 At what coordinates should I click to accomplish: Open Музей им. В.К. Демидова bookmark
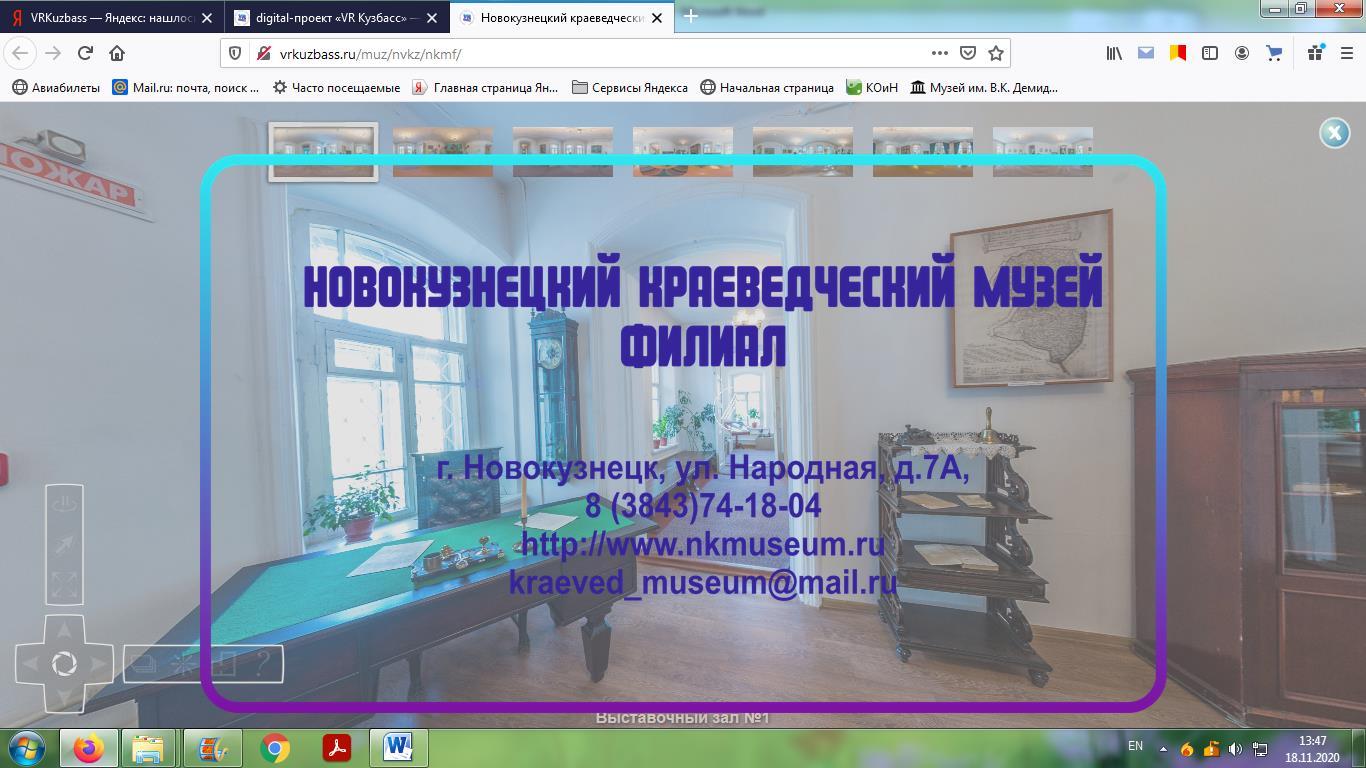pyautogui.click(x=984, y=87)
